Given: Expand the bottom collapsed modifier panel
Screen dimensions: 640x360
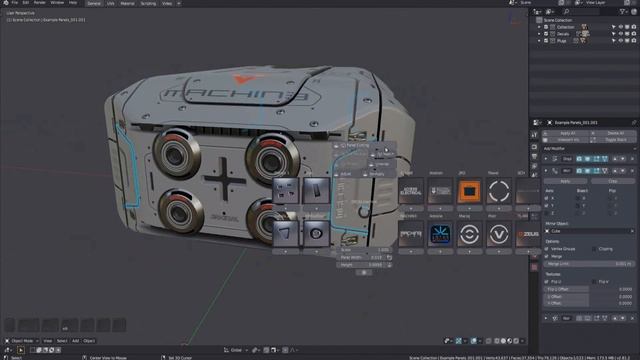Looking at the screenshot, I should click(x=546, y=318).
